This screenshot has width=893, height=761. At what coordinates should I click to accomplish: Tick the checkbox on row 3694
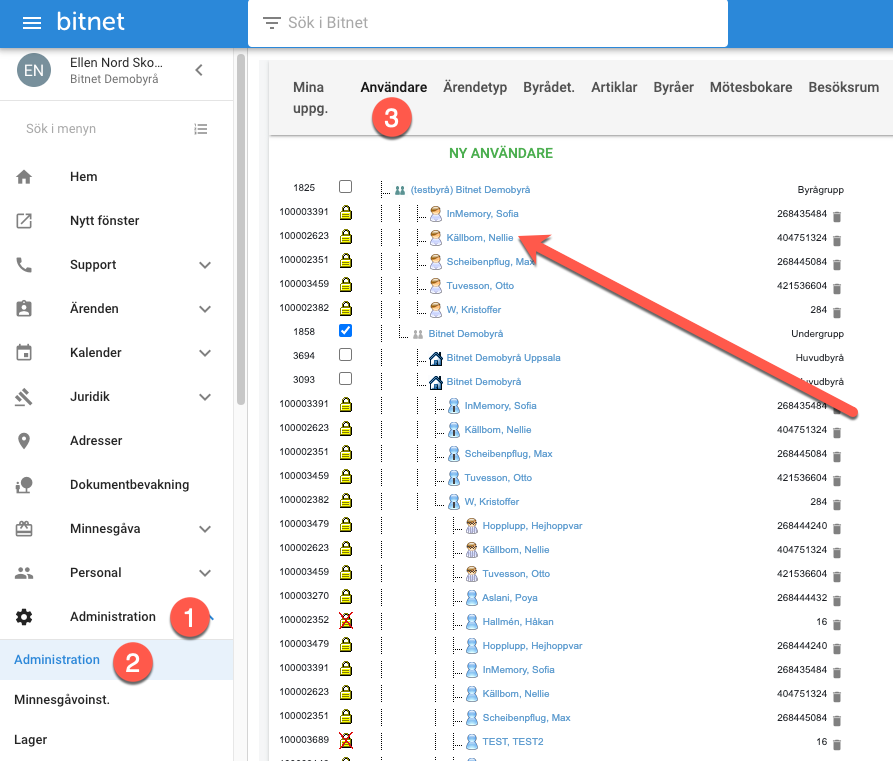coord(345,355)
